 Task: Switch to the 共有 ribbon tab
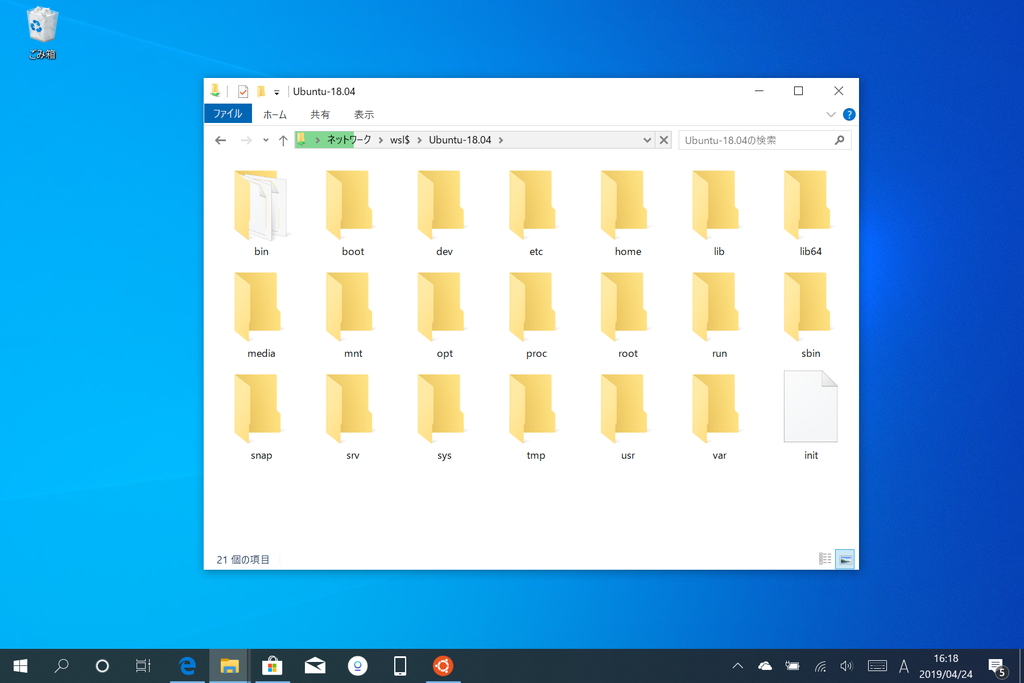[x=320, y=114]
